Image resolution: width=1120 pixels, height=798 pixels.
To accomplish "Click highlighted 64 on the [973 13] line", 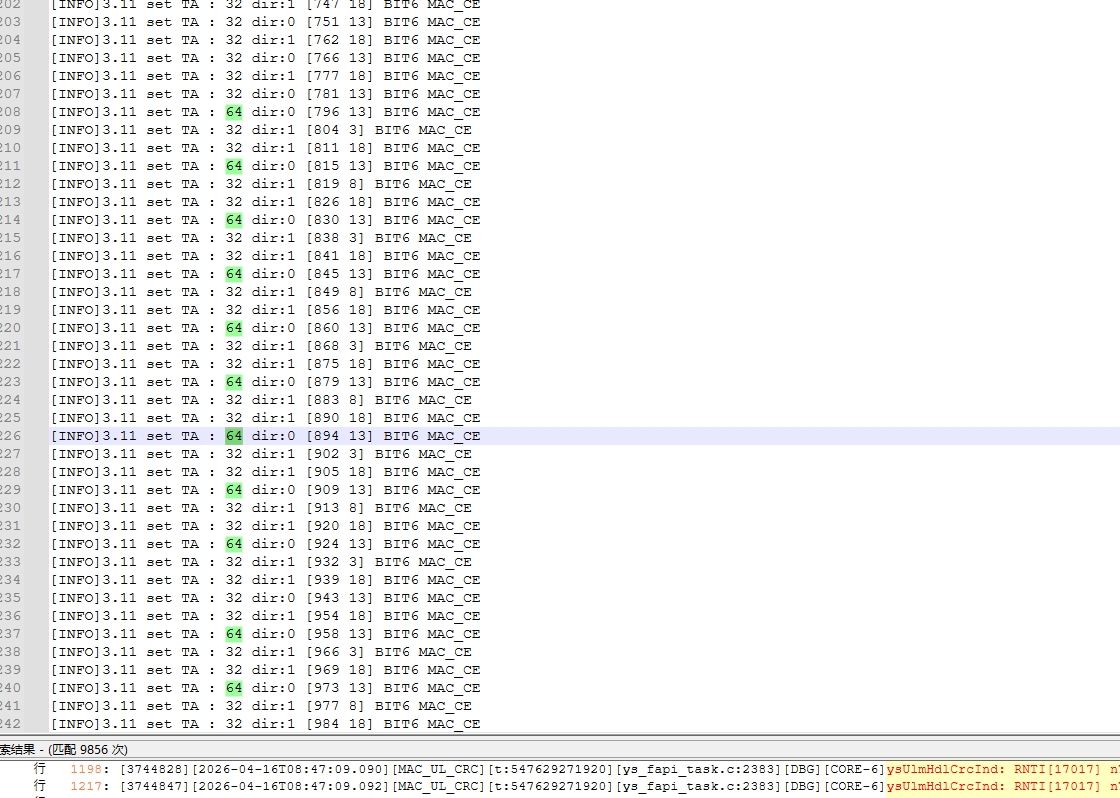I will (234, 688).
